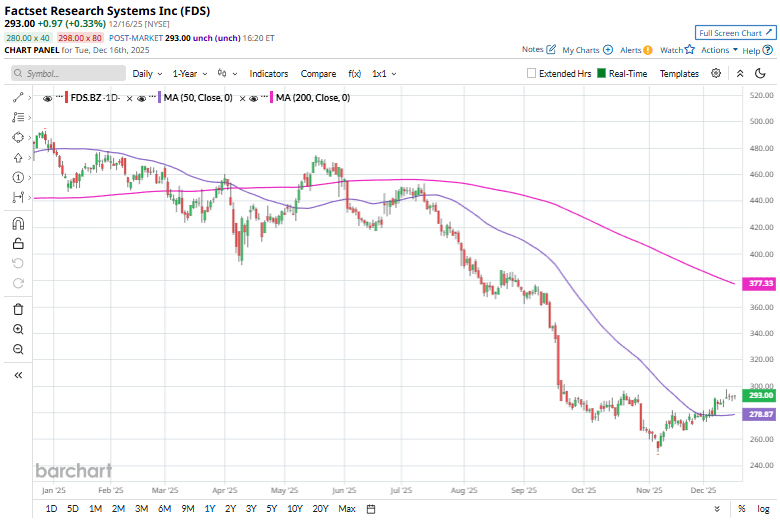Open the My Charts link
This screenshot has height=521, width=780.
[580, 49]
